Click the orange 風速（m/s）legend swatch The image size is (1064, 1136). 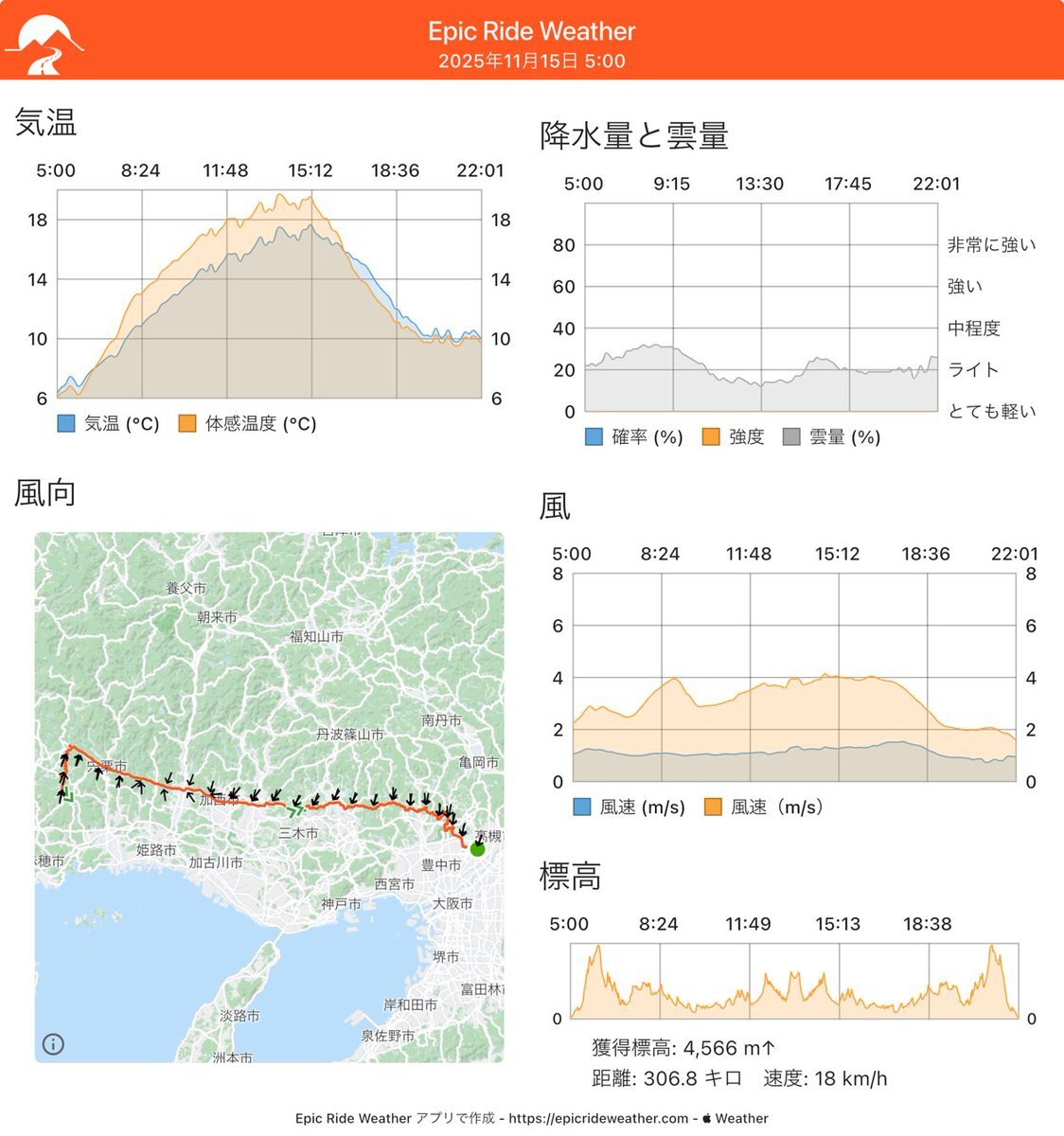click(x=713, y=807)
